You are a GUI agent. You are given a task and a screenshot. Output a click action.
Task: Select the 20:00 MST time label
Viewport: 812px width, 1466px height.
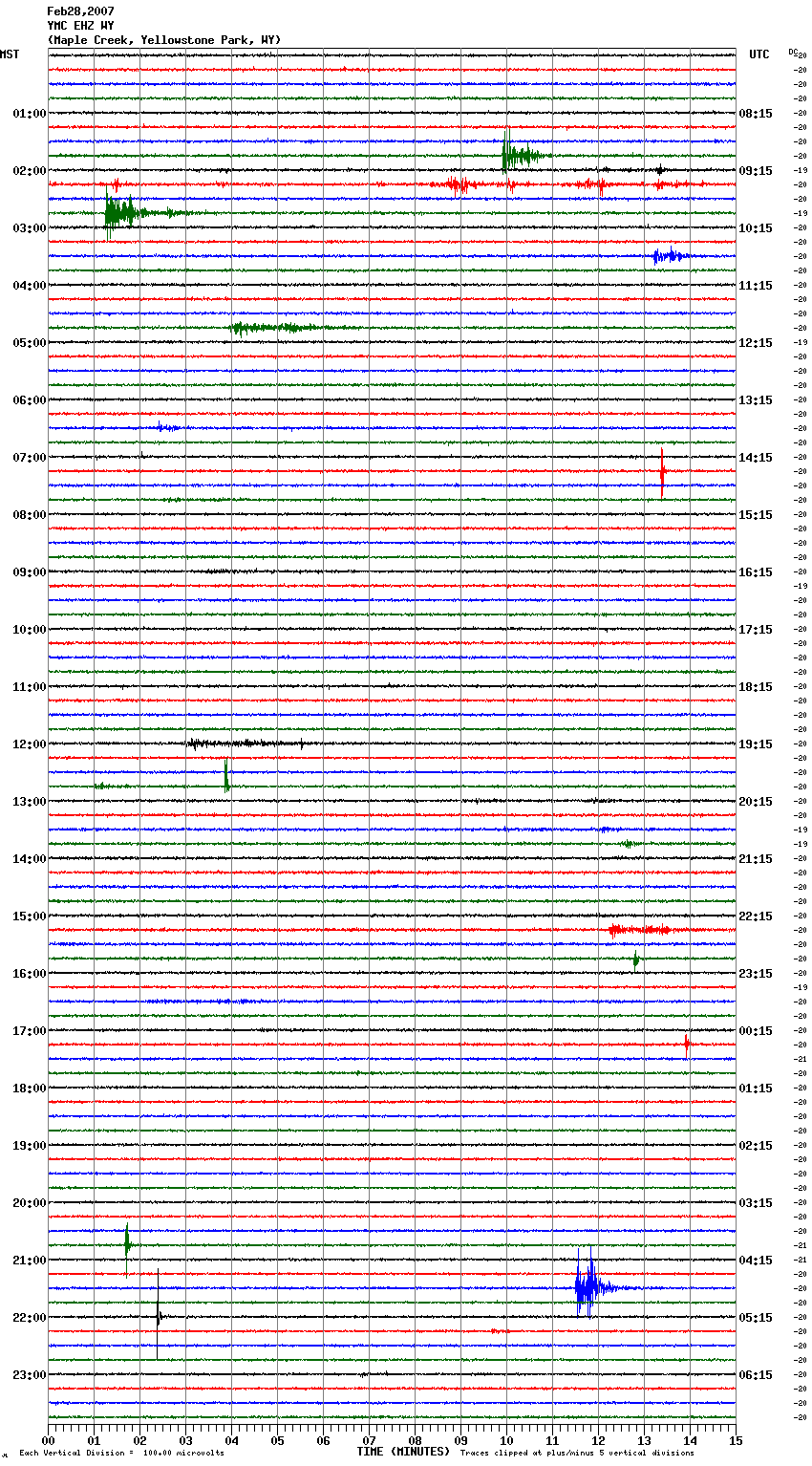[30, 1203]
